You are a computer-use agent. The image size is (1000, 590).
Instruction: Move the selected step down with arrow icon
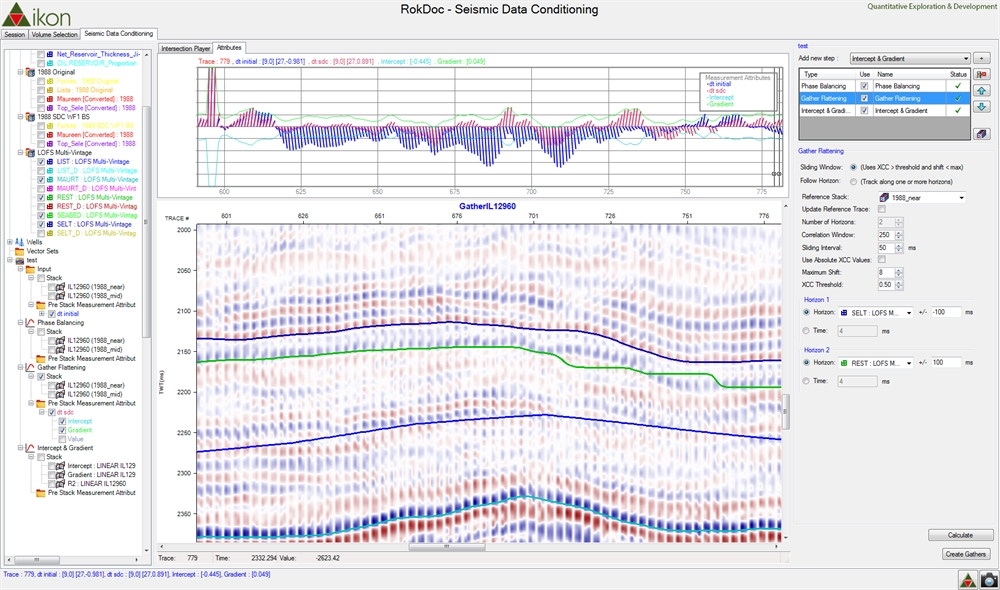pos(982,106)
